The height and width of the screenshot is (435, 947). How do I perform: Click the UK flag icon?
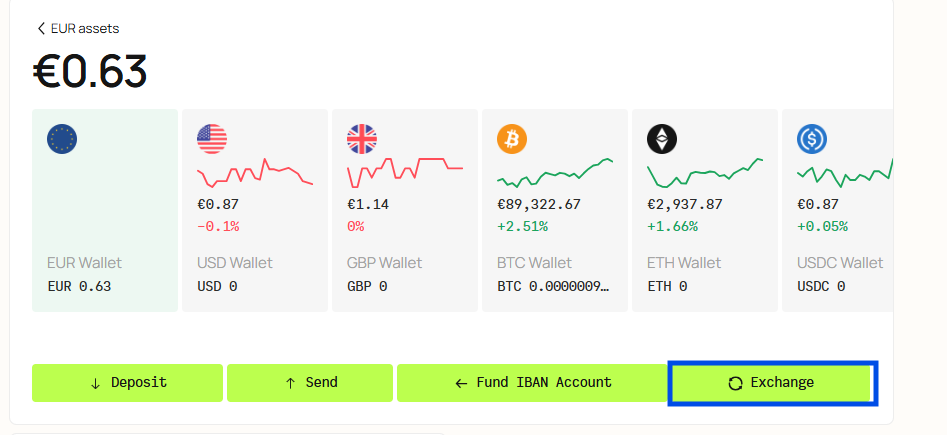[362, 139]
